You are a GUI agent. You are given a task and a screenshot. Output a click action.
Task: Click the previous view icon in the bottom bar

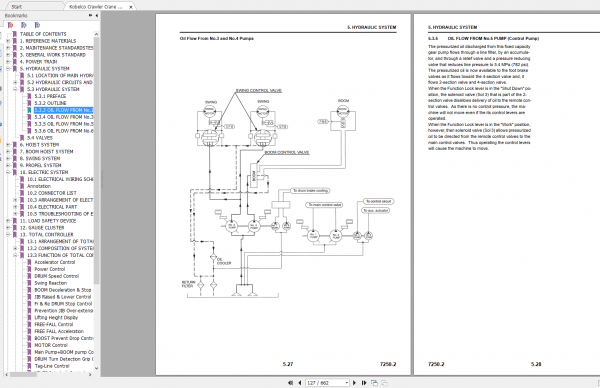click(x=374, y=383)
